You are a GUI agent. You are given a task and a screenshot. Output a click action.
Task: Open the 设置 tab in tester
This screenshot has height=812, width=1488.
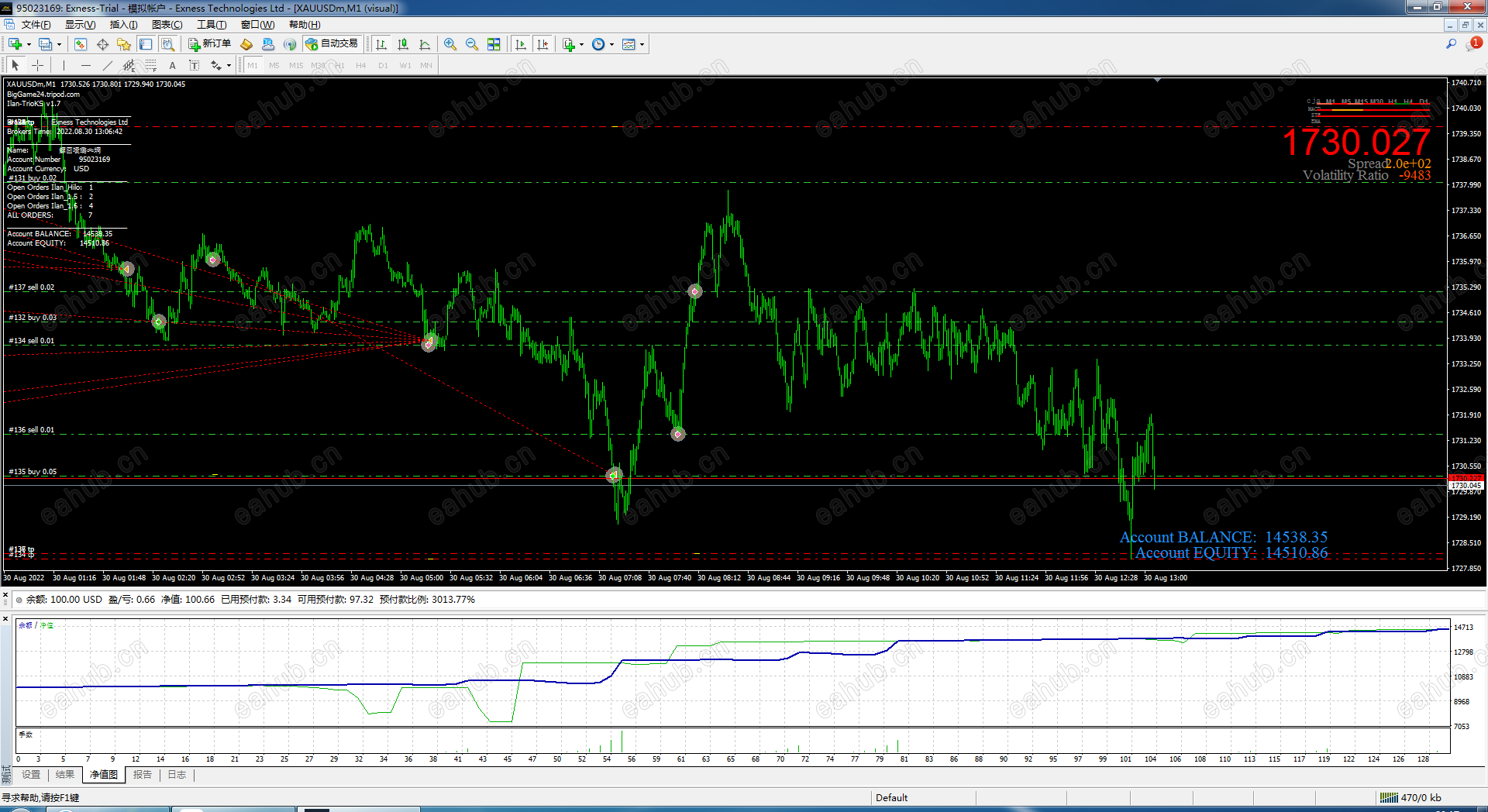point(31,775)
